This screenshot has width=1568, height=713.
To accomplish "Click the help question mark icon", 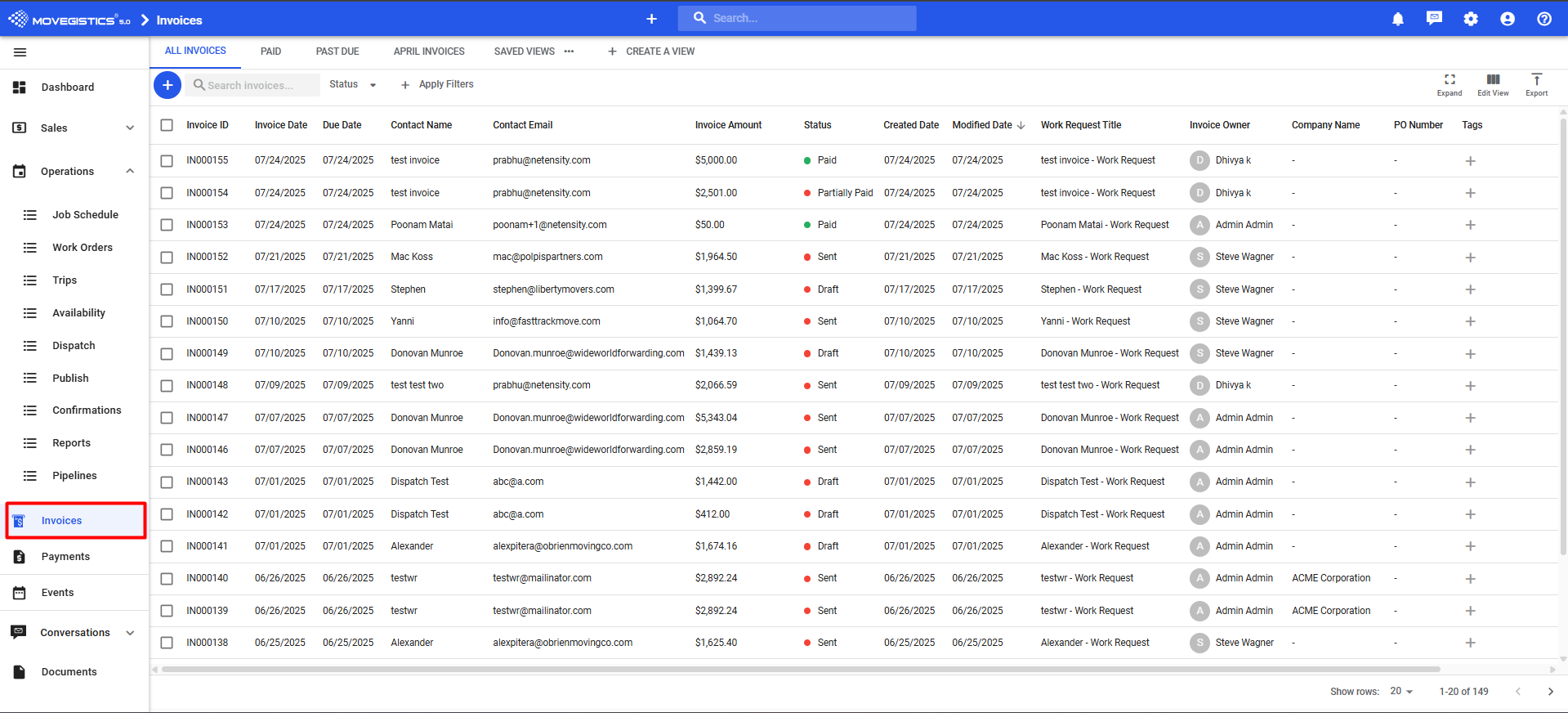I will (x=1543, y=19).
